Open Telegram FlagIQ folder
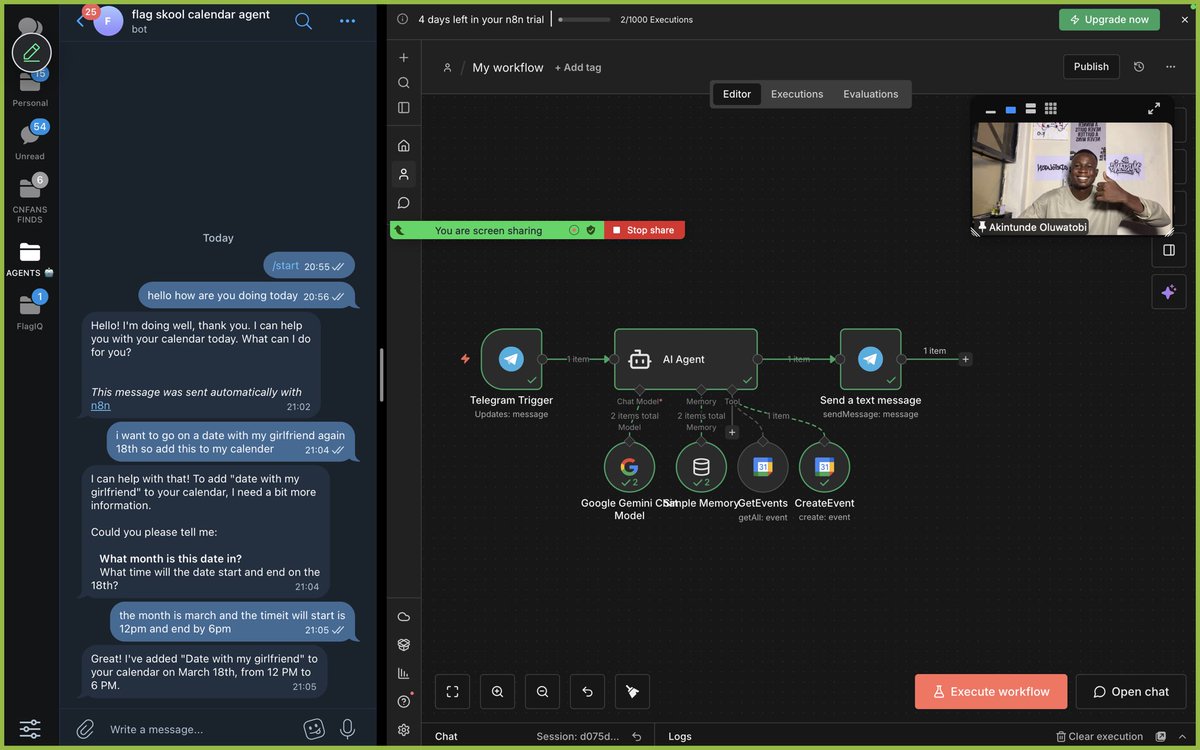 [x=30, y=311]
